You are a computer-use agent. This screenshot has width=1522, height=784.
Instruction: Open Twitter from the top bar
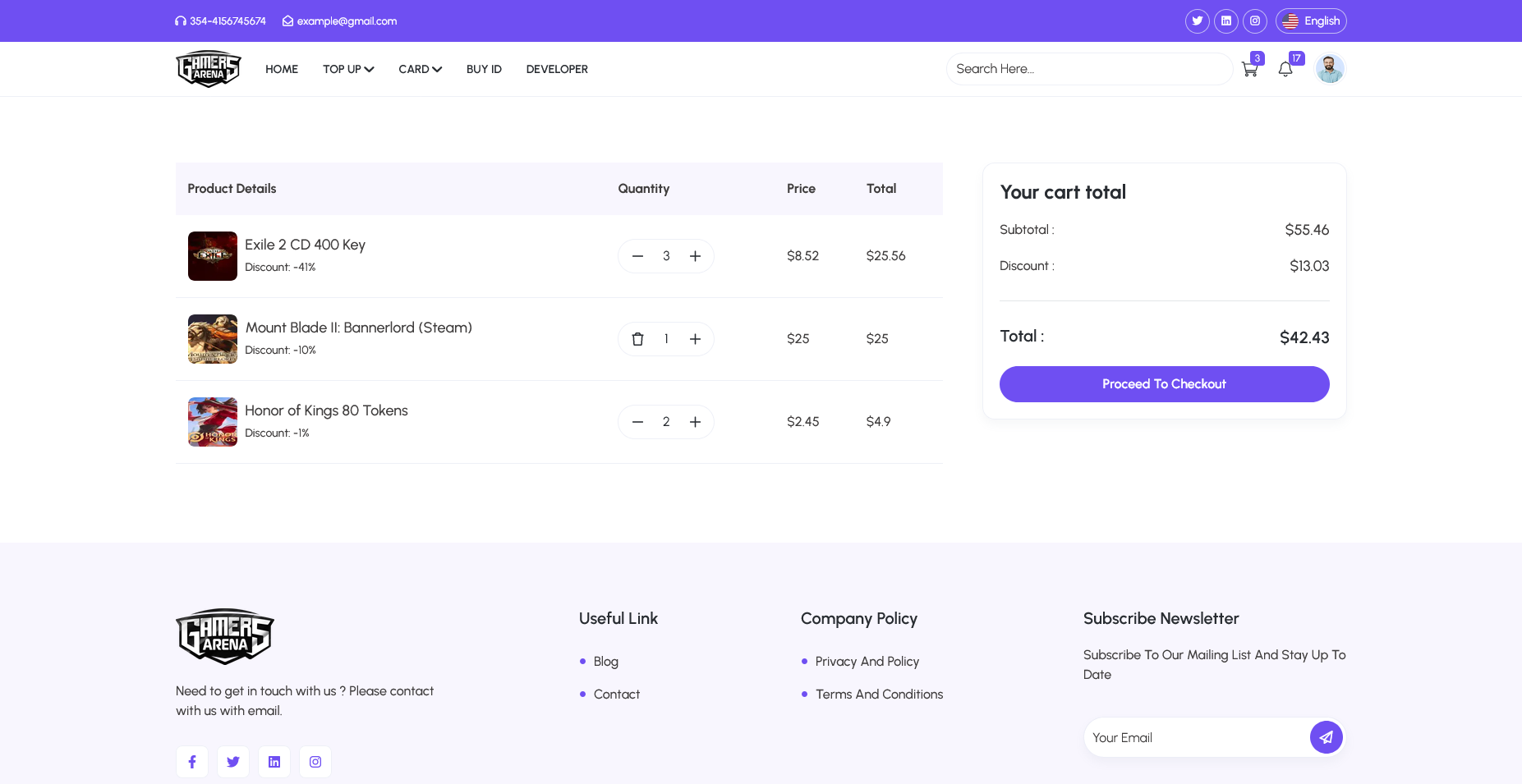point(1198,21)
